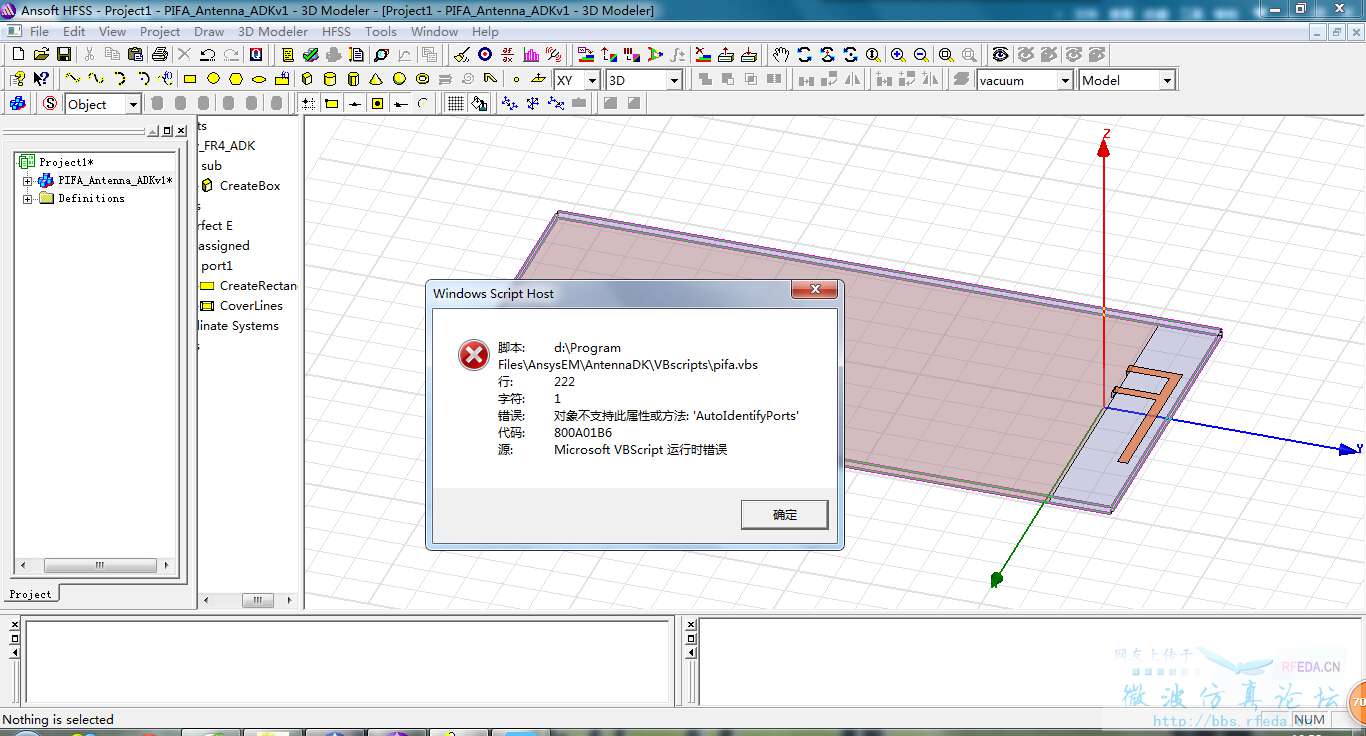Undo the last operation

[208, 55]
